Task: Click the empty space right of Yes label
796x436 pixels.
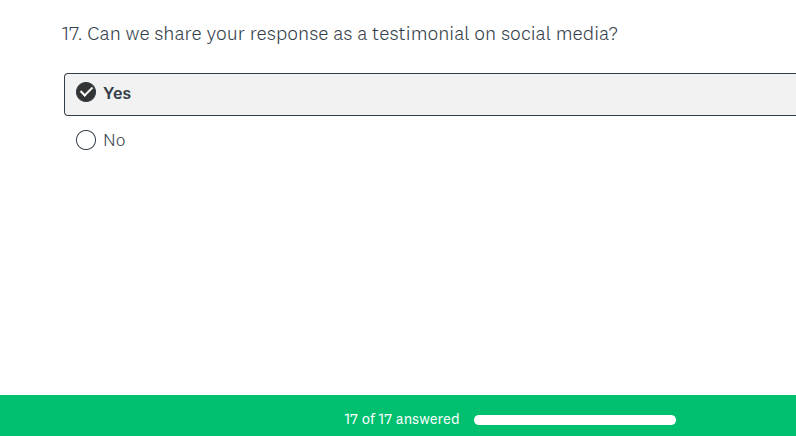Action: click(x=450, y=94)
